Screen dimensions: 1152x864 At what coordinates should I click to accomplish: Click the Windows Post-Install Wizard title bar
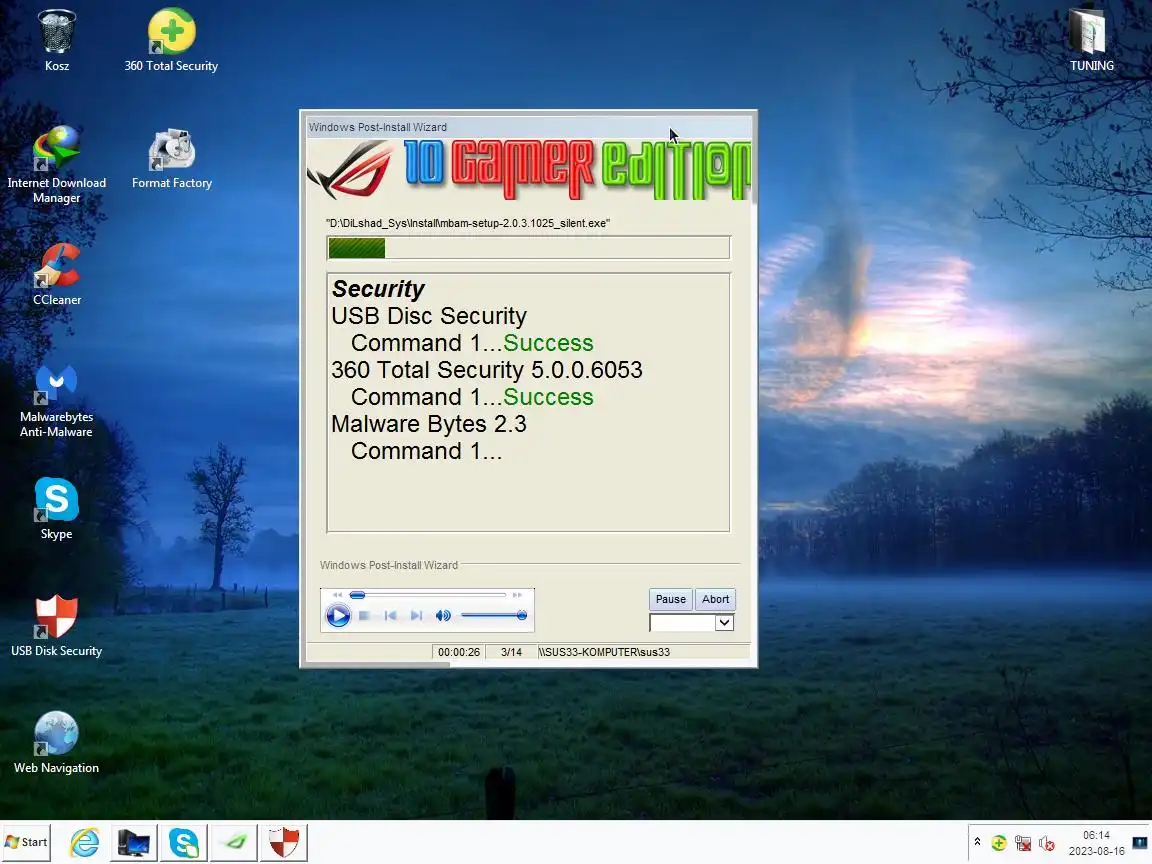[x=529, y=127]
